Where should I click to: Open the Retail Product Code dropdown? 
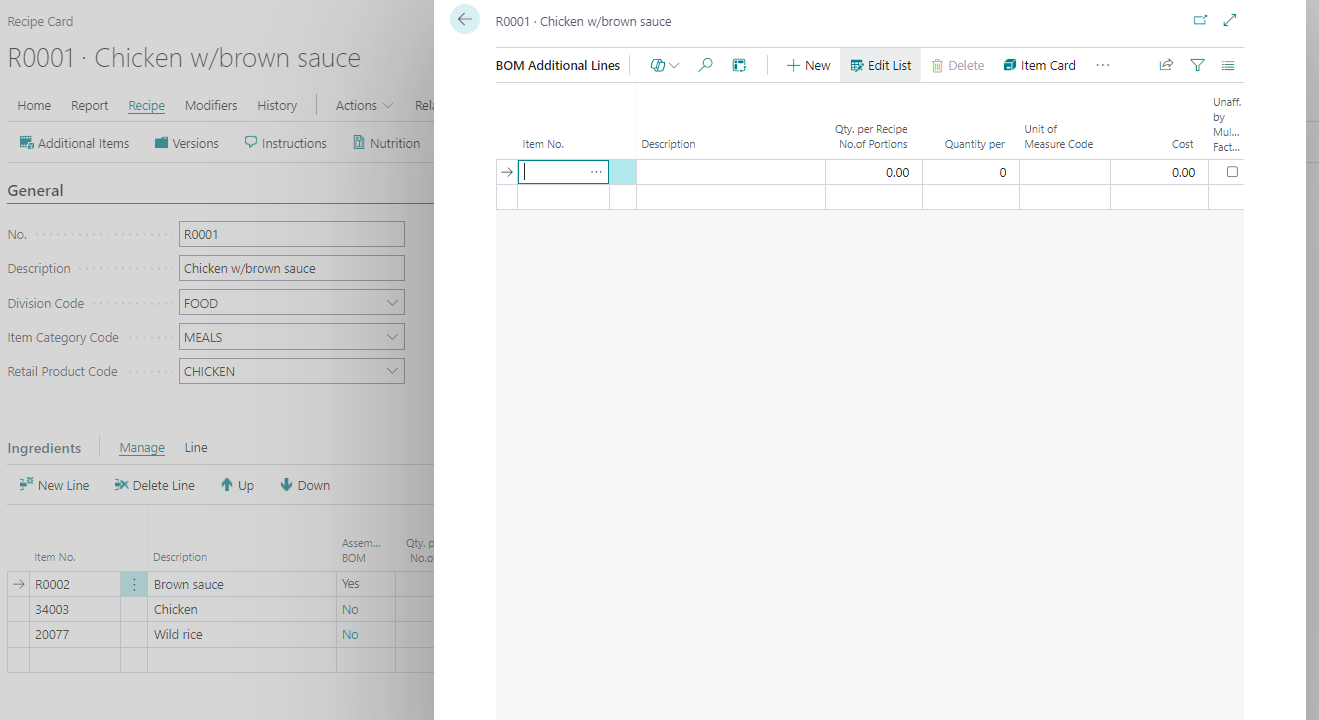click(392, 371)
